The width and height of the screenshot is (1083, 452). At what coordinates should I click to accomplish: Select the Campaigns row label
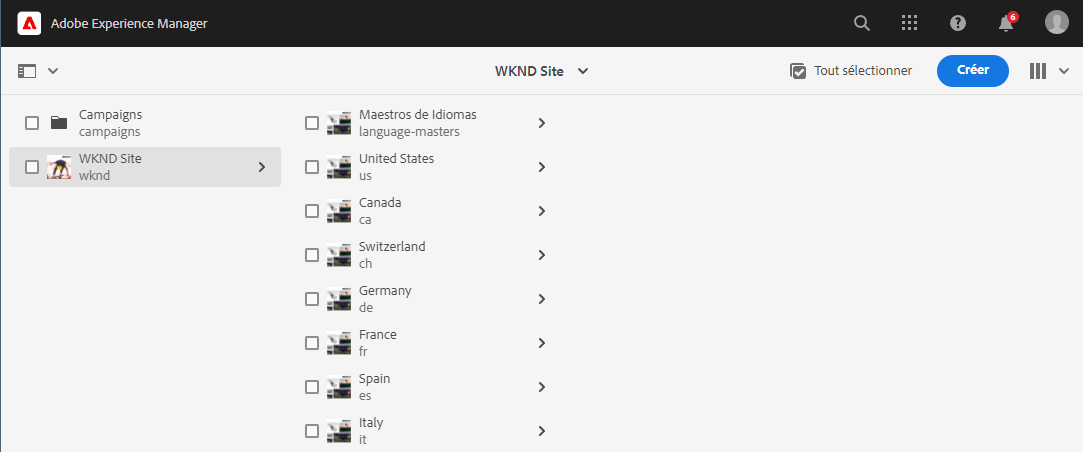[111, 115]
